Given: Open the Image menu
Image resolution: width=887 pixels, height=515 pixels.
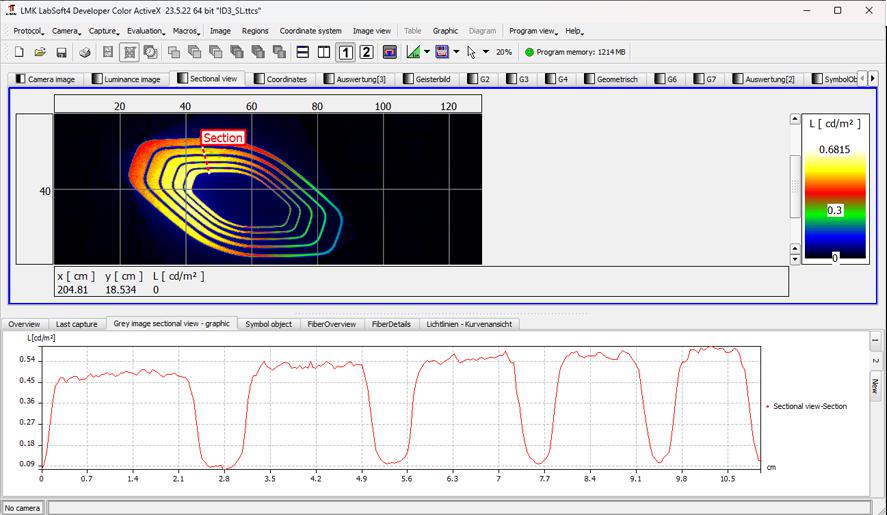Looking at the screenshot, I should [220, 31].
